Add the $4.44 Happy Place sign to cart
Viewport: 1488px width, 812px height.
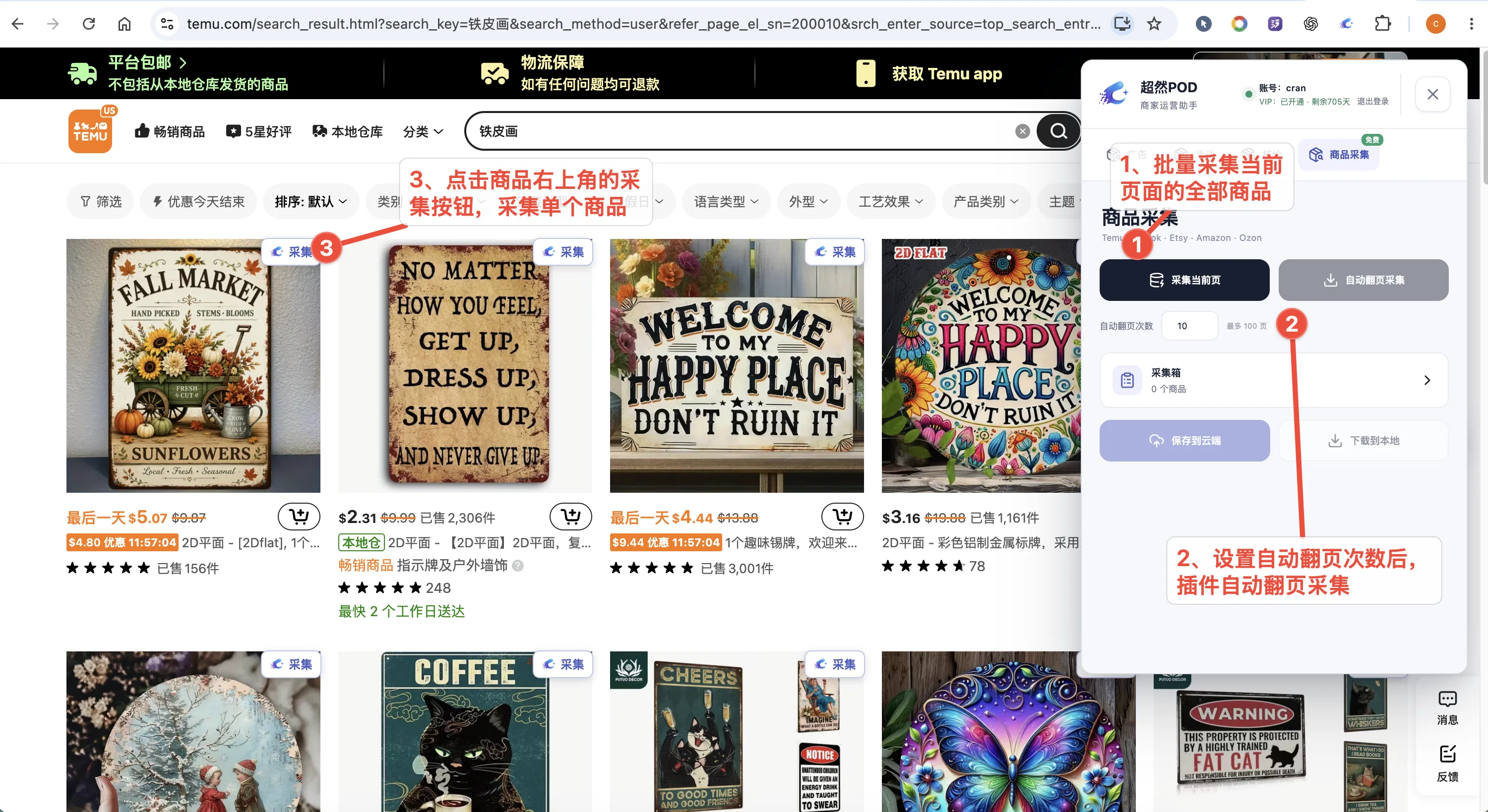842,517
